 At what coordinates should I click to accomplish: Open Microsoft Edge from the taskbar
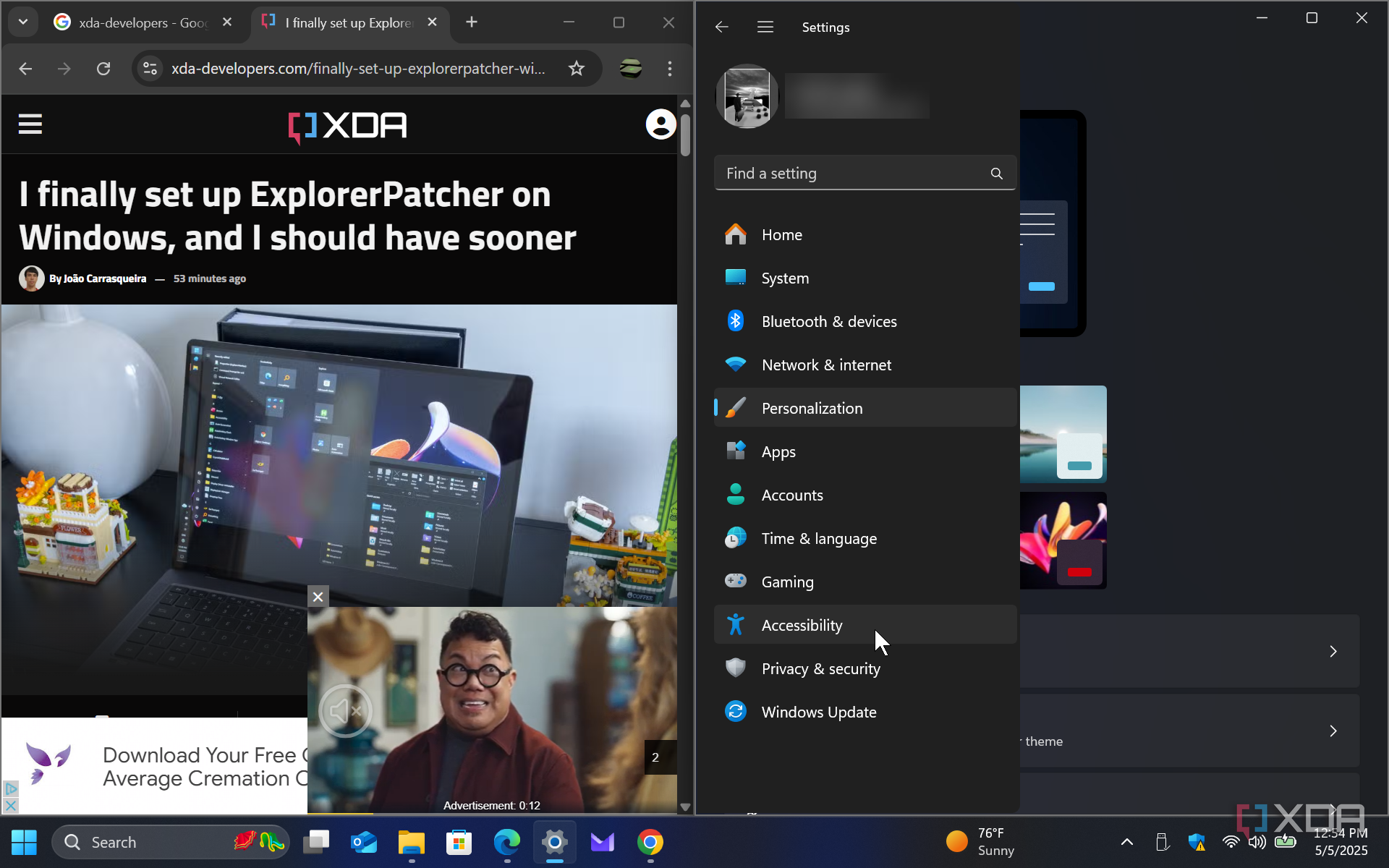pyautogui.click(x=507, y=842)
